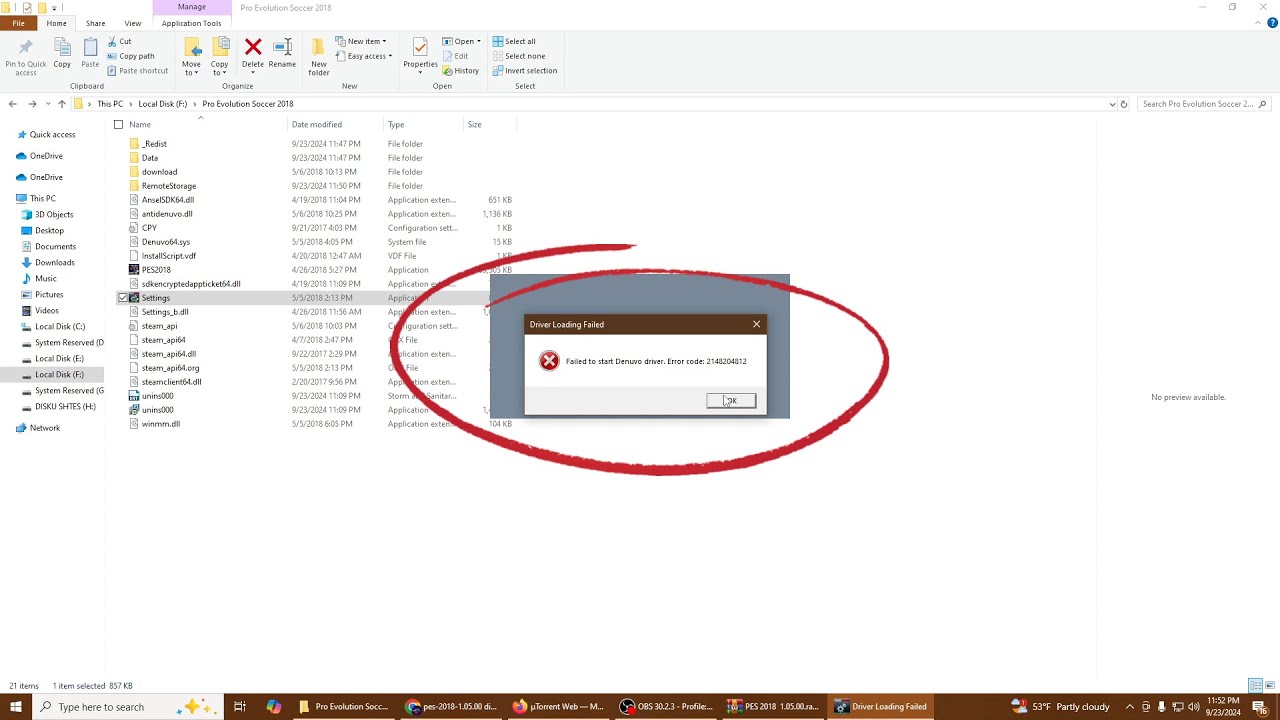Open Task View on taskbar
The height and width of the screenshot is (720, 1280).
coord(240,707)
